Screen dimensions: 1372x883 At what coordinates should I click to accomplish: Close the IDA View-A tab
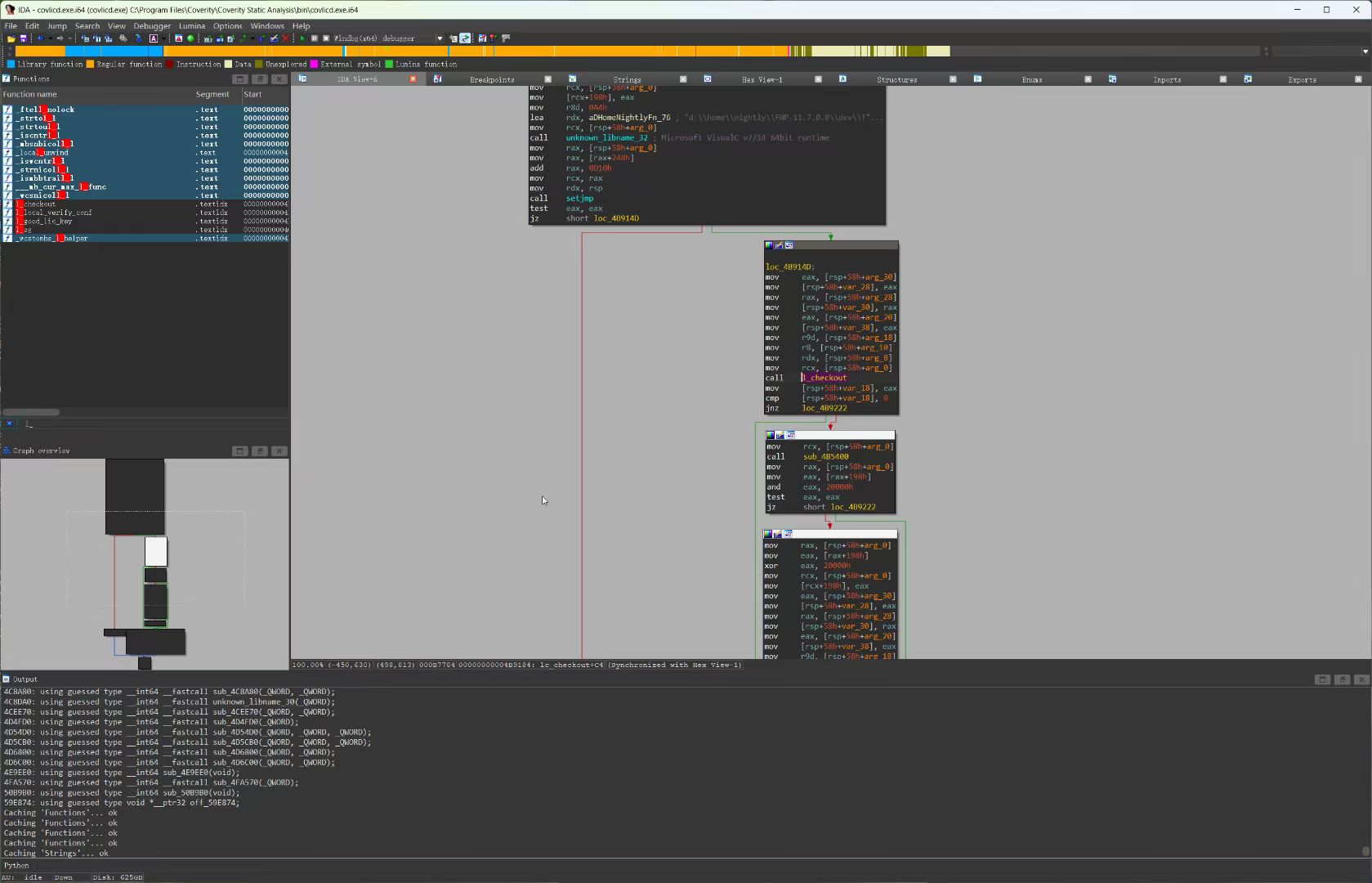(x=413, y=79)
